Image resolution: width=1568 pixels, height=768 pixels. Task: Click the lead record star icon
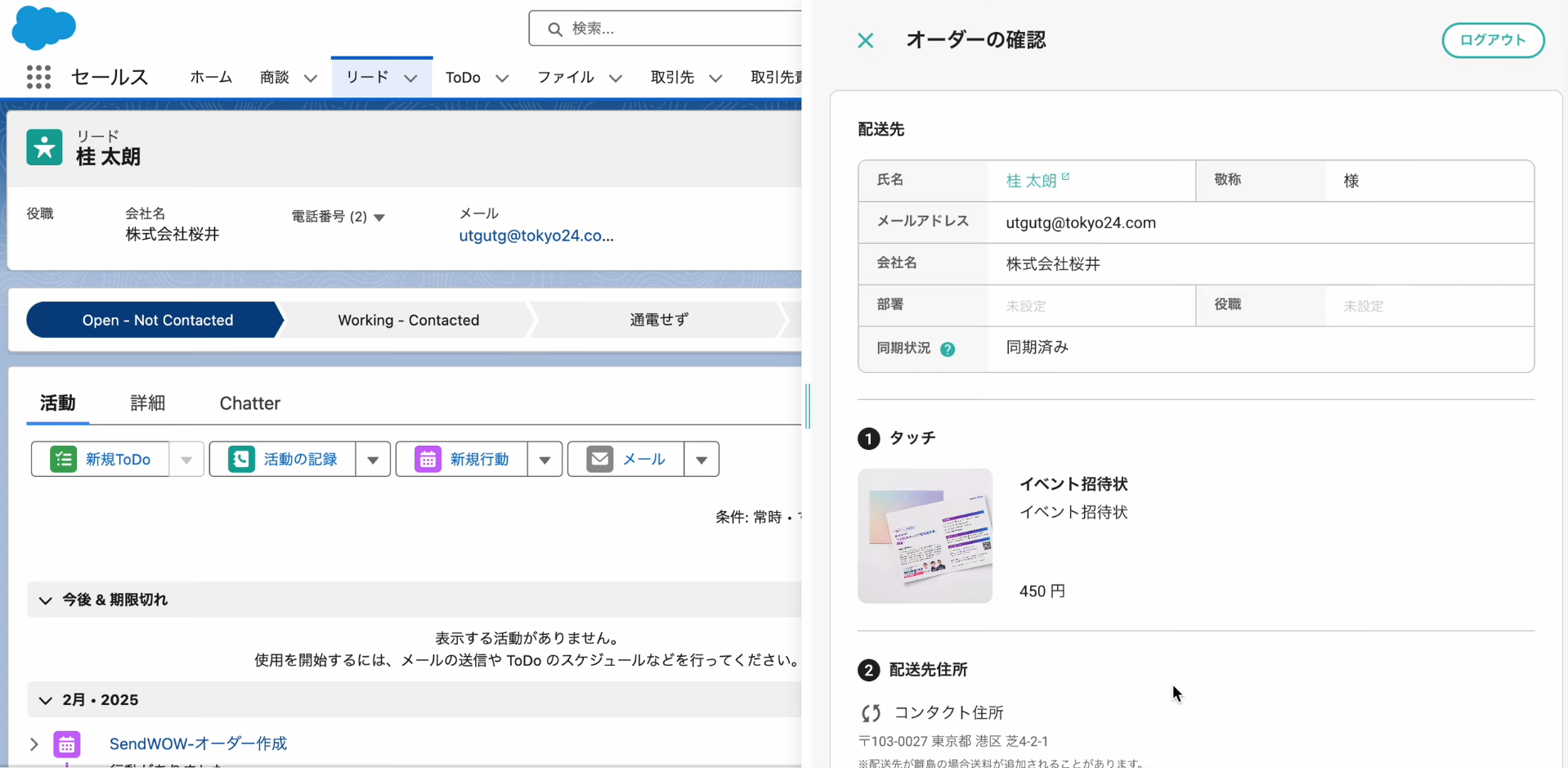(x=43, y=147)
